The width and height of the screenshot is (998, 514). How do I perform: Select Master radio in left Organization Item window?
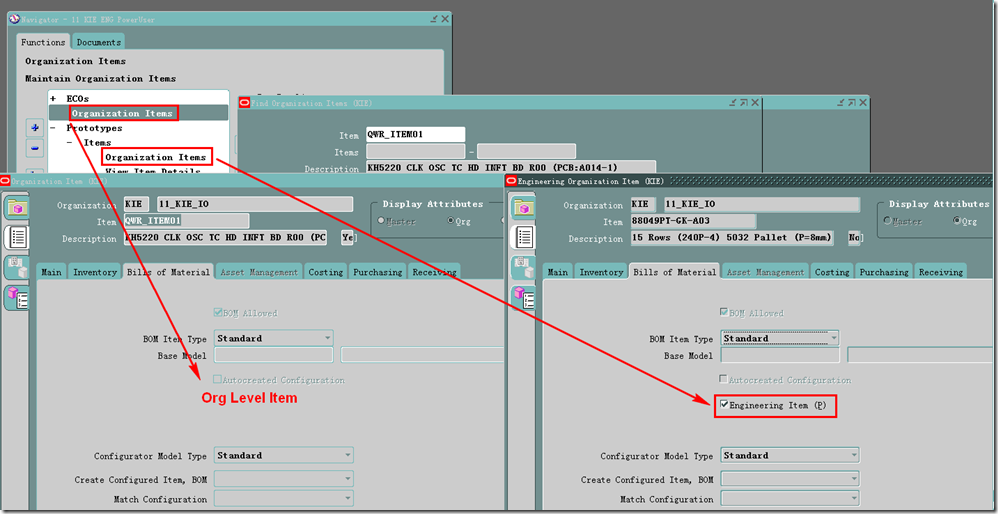pos(381,221)
